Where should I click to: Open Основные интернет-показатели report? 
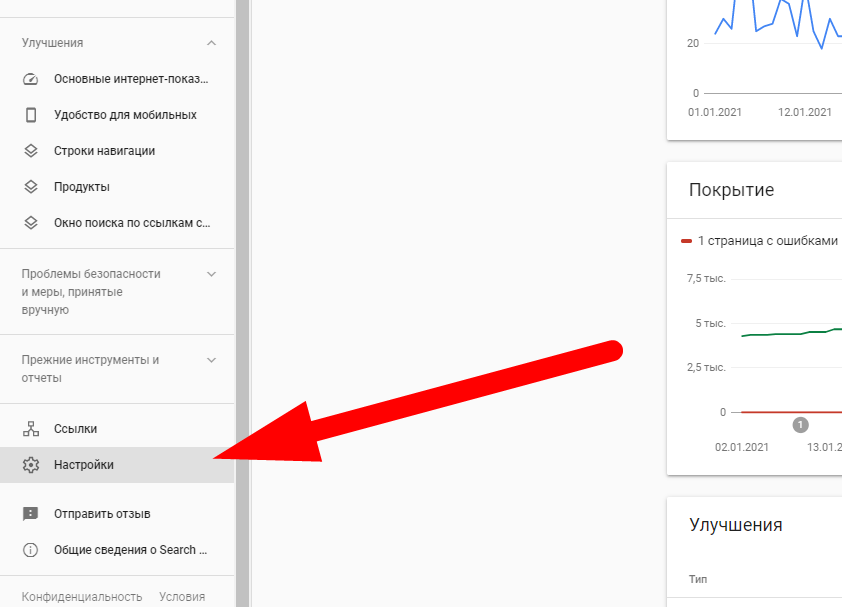[117, 79]
